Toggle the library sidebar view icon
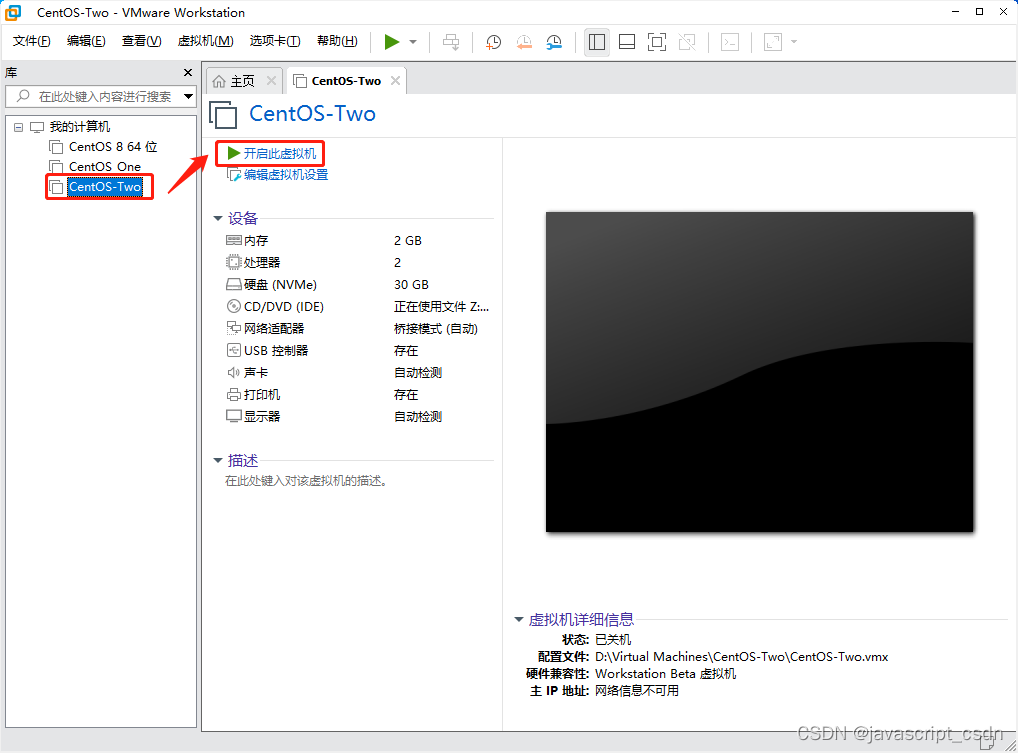This screenshot has height=753, width=1018. click(x=597, y=42)
